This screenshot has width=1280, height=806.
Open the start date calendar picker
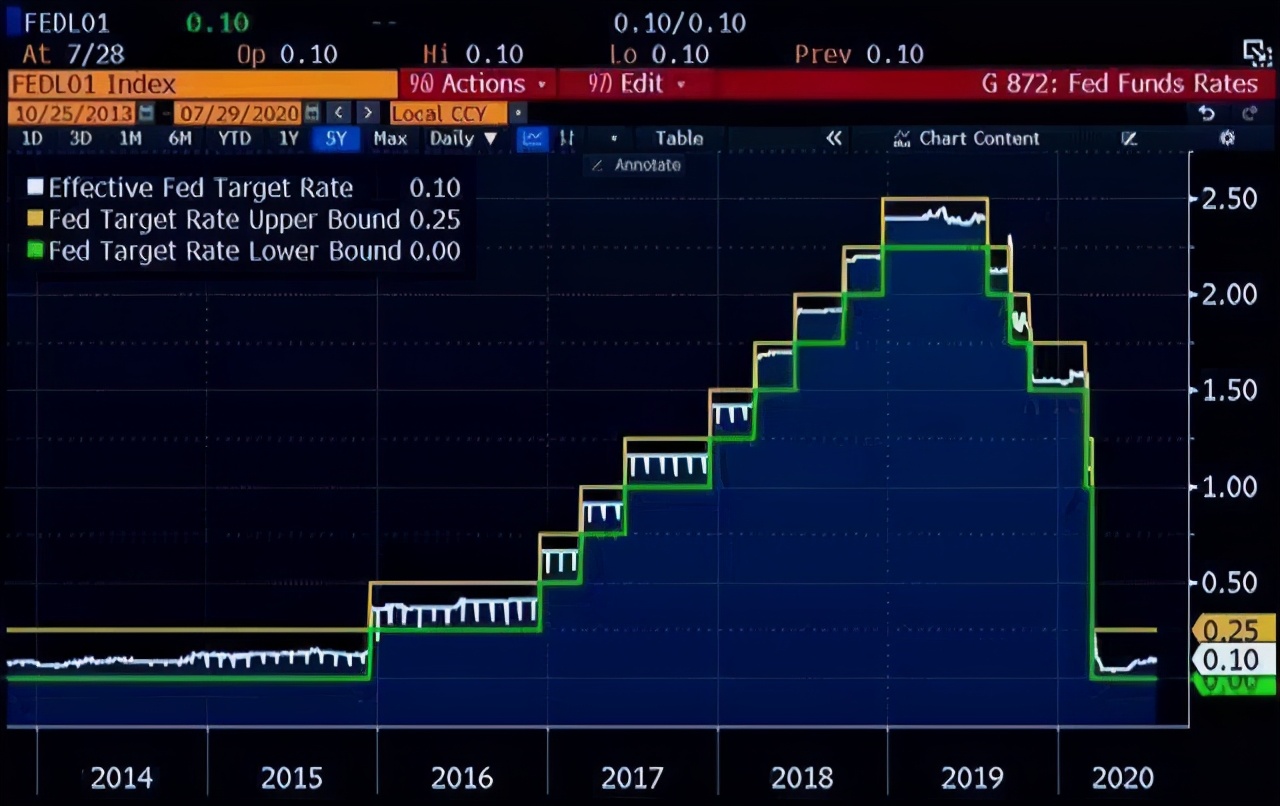[148, 113]
